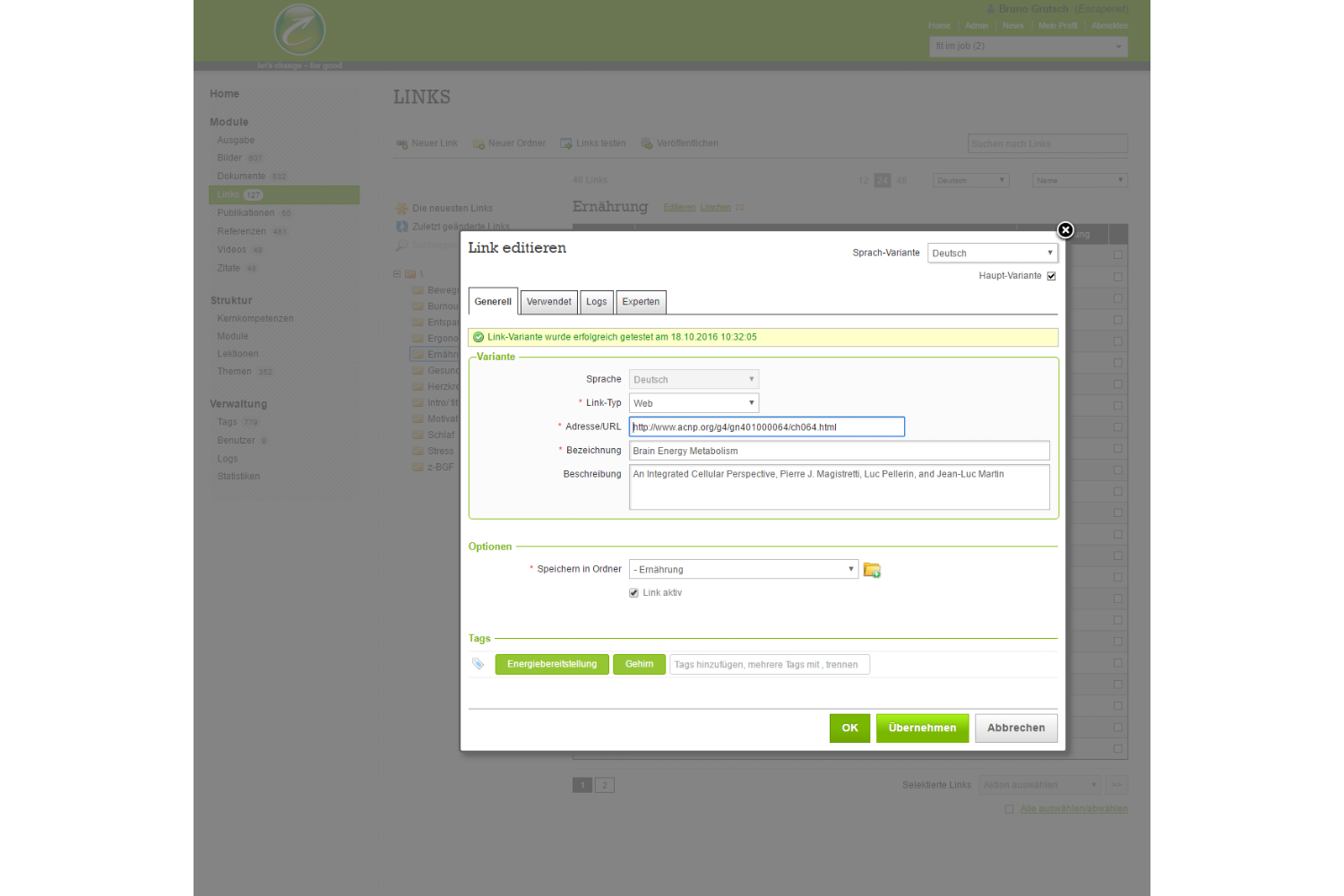Image resolution: width=1344 pixels, height=896 pixels.
Task: Click the star icon for Die neuesten Links
Action: [x=402, y=209]
